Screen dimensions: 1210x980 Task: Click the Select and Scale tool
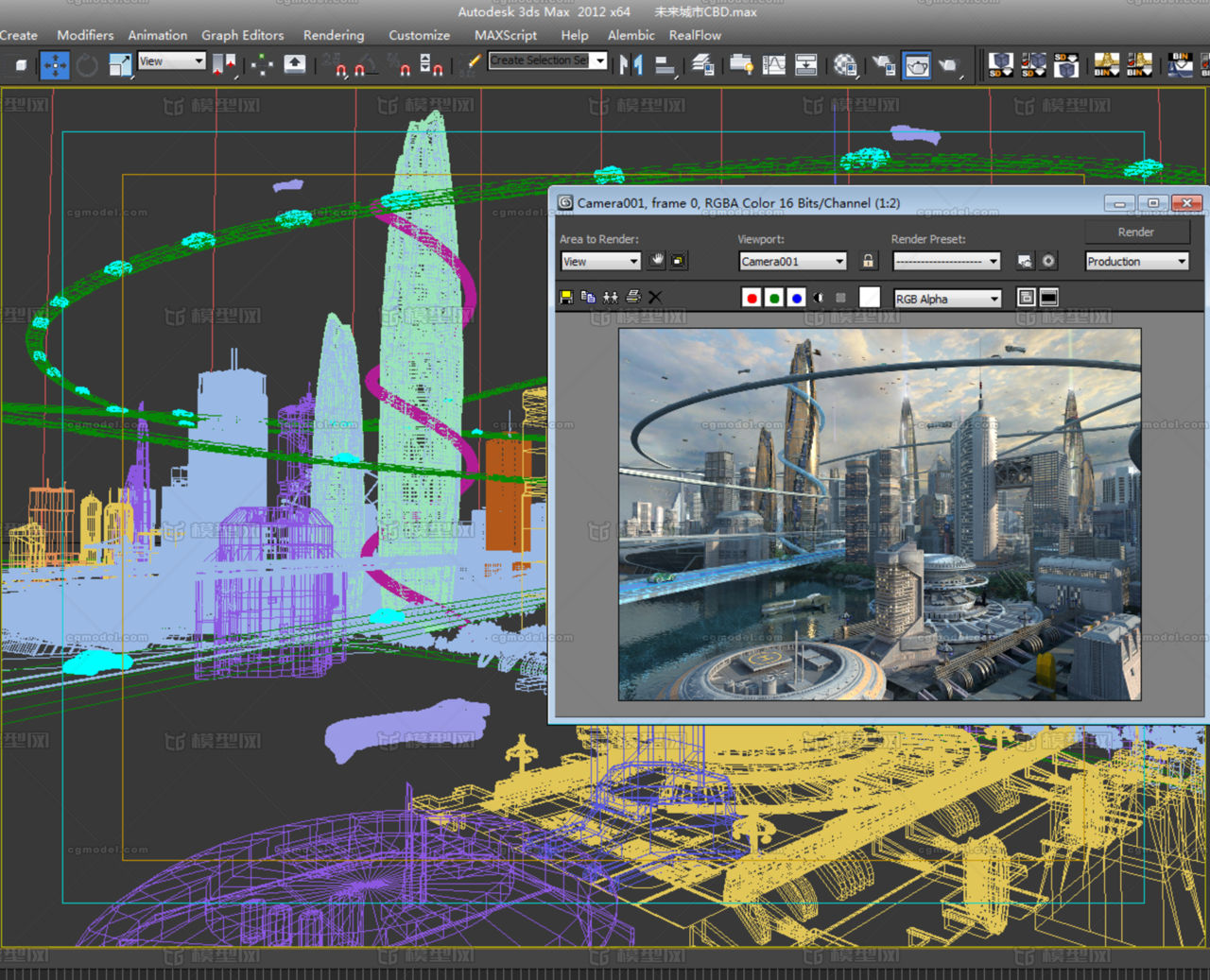pos(120,65)
